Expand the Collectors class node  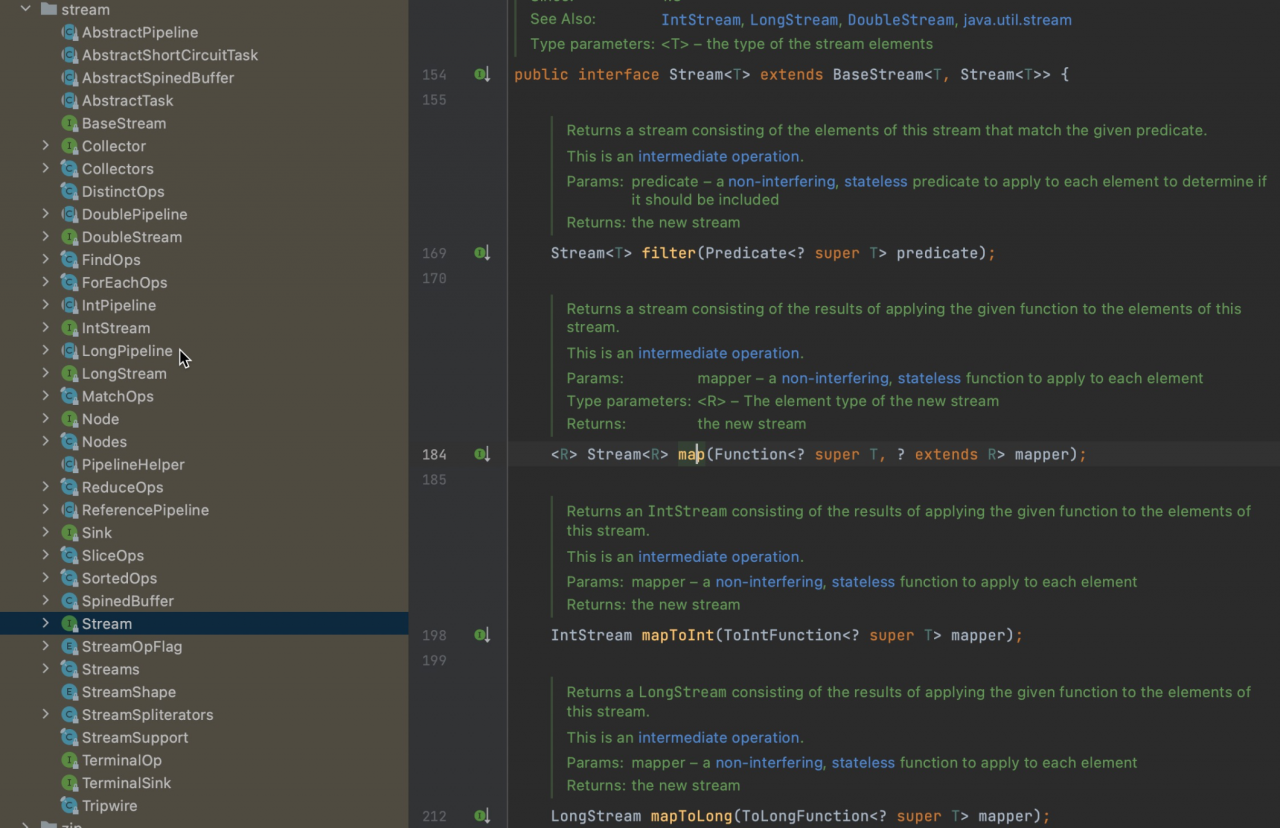click(x=46, y=169)
